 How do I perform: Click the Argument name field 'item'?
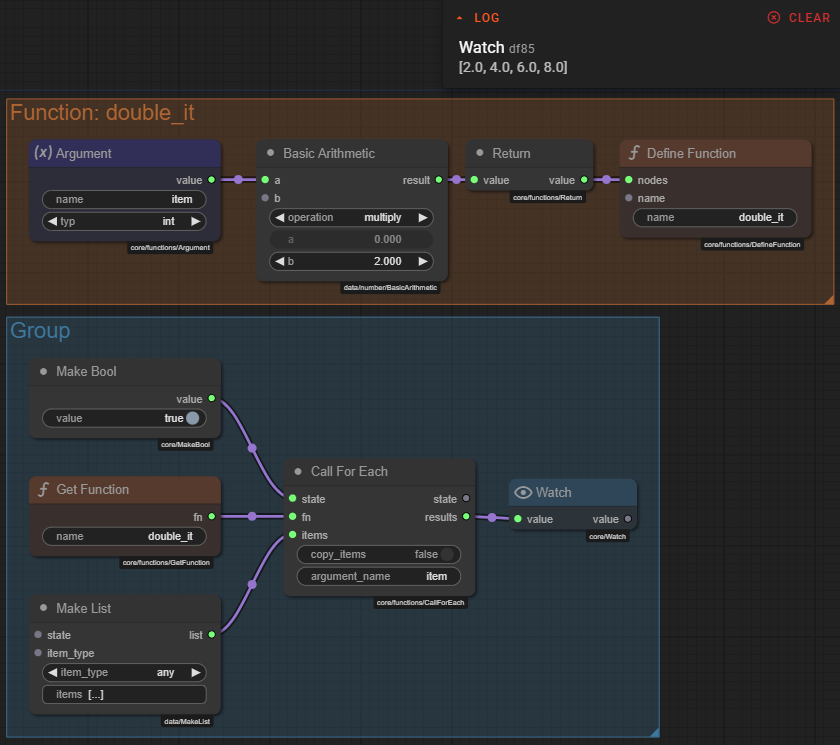[x=124, y=199]
